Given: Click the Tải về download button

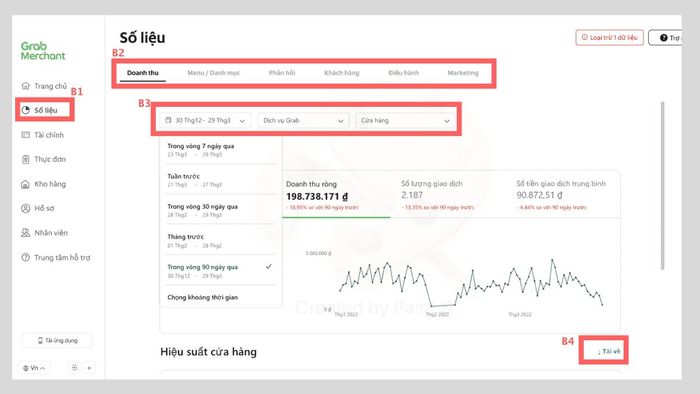Looking at the screenshot, I should [608, 351].
